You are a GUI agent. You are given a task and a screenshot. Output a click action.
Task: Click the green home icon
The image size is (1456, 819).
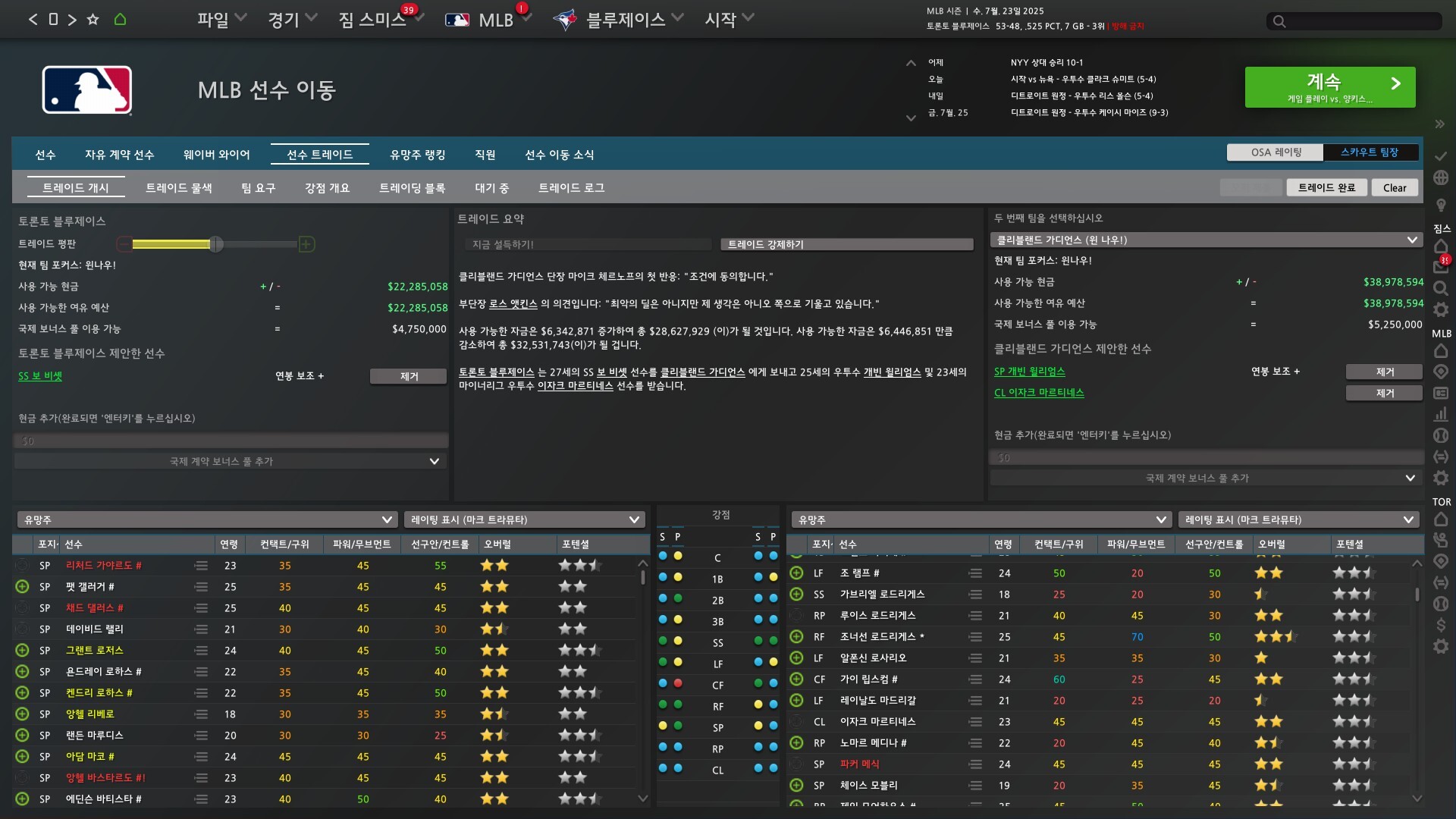click(x=120, y=20)
